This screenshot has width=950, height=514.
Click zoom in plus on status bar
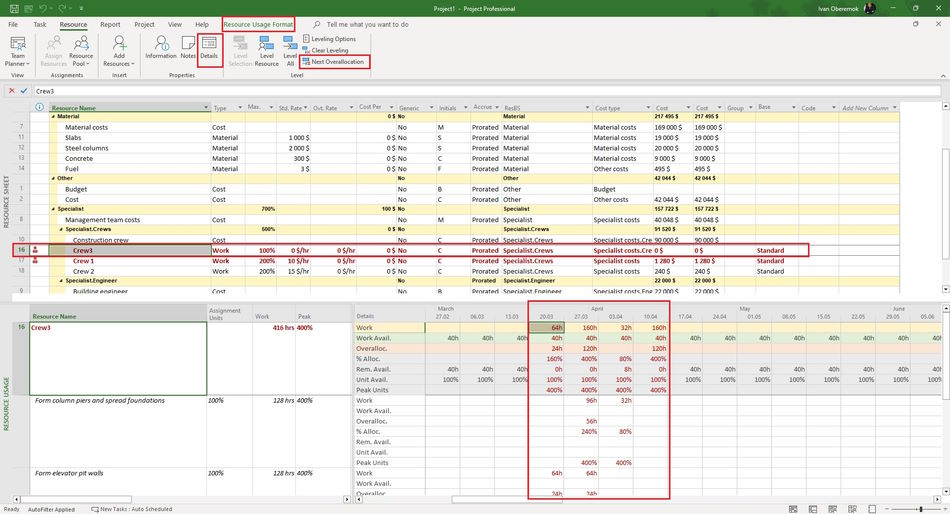943,509
